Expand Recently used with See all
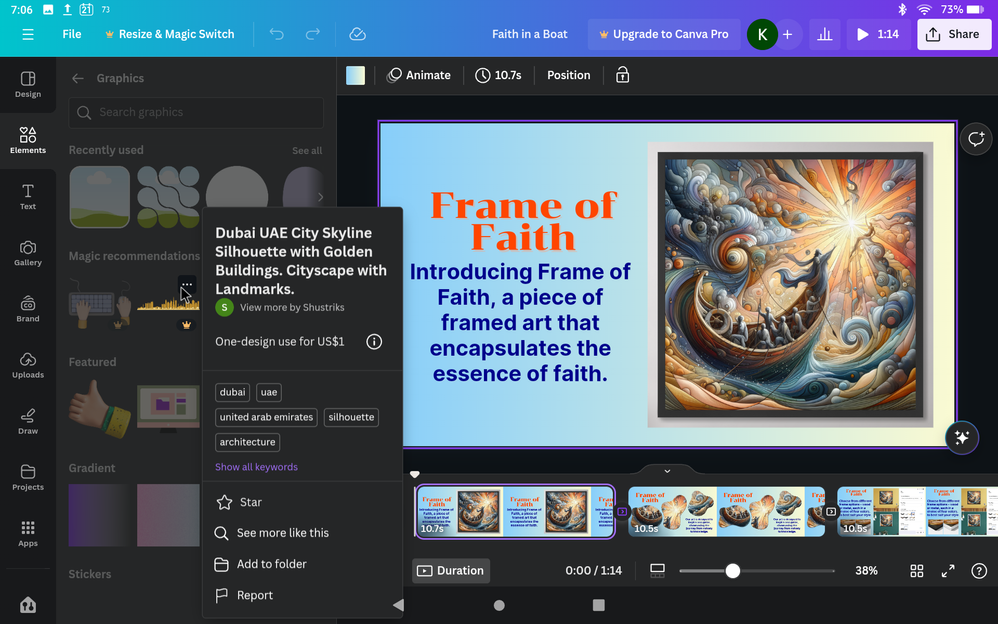The width and height of the screenshot is (998, 624). 307,151
